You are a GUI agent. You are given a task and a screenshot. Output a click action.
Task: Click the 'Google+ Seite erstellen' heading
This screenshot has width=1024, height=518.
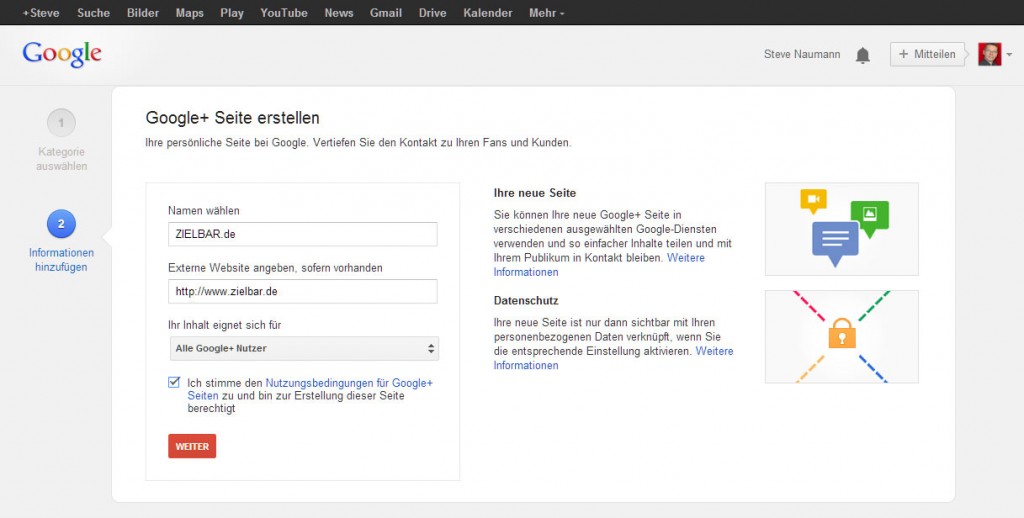coord(232,118)
